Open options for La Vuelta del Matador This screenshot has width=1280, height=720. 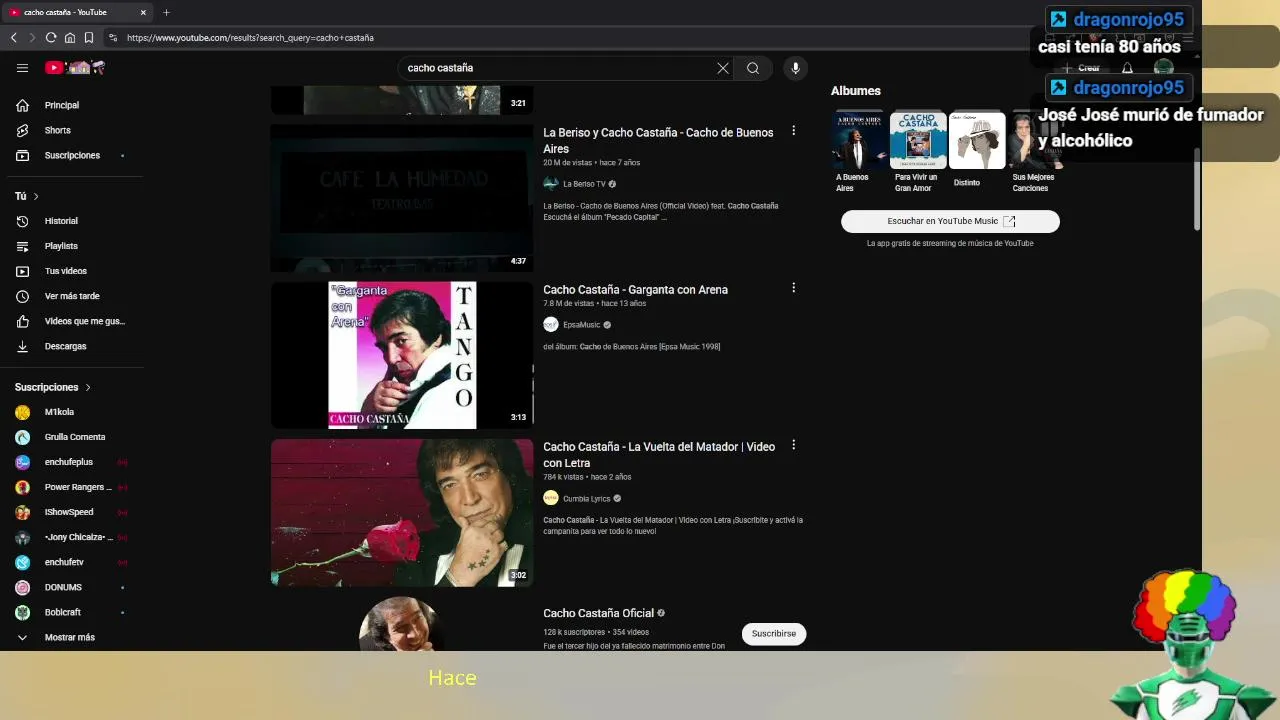[x=793, y=445]
